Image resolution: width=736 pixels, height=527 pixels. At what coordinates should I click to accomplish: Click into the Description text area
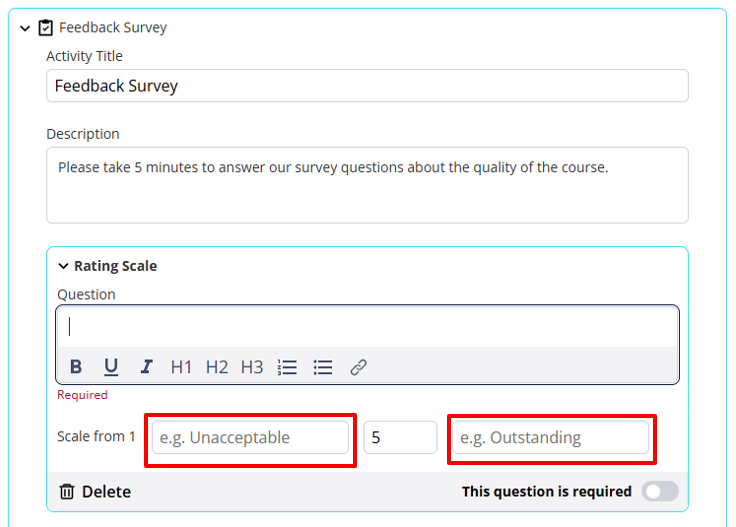pos(368,185)
